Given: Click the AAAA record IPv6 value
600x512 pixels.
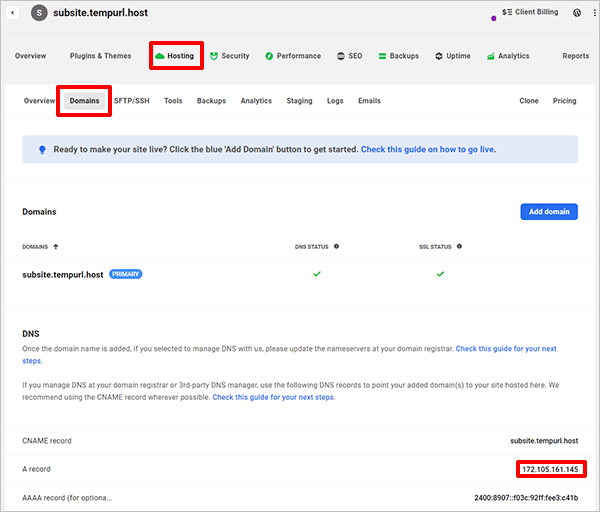Looking at the screenshot, I should (526, 498).
